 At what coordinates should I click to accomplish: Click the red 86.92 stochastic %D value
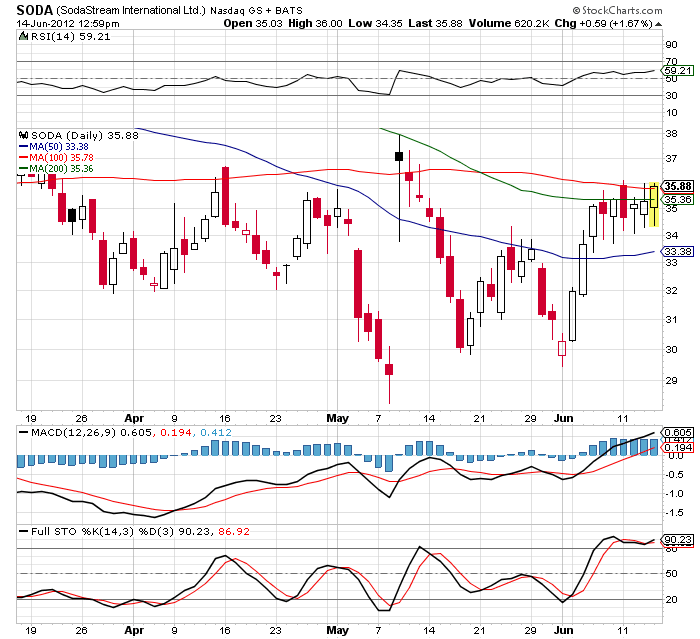coord(234,531)
